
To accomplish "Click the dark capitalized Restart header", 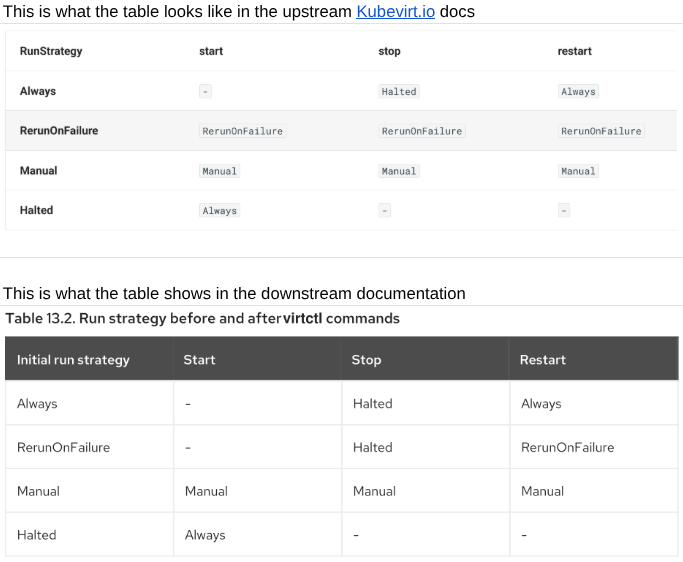I will [x=543, y=360].
